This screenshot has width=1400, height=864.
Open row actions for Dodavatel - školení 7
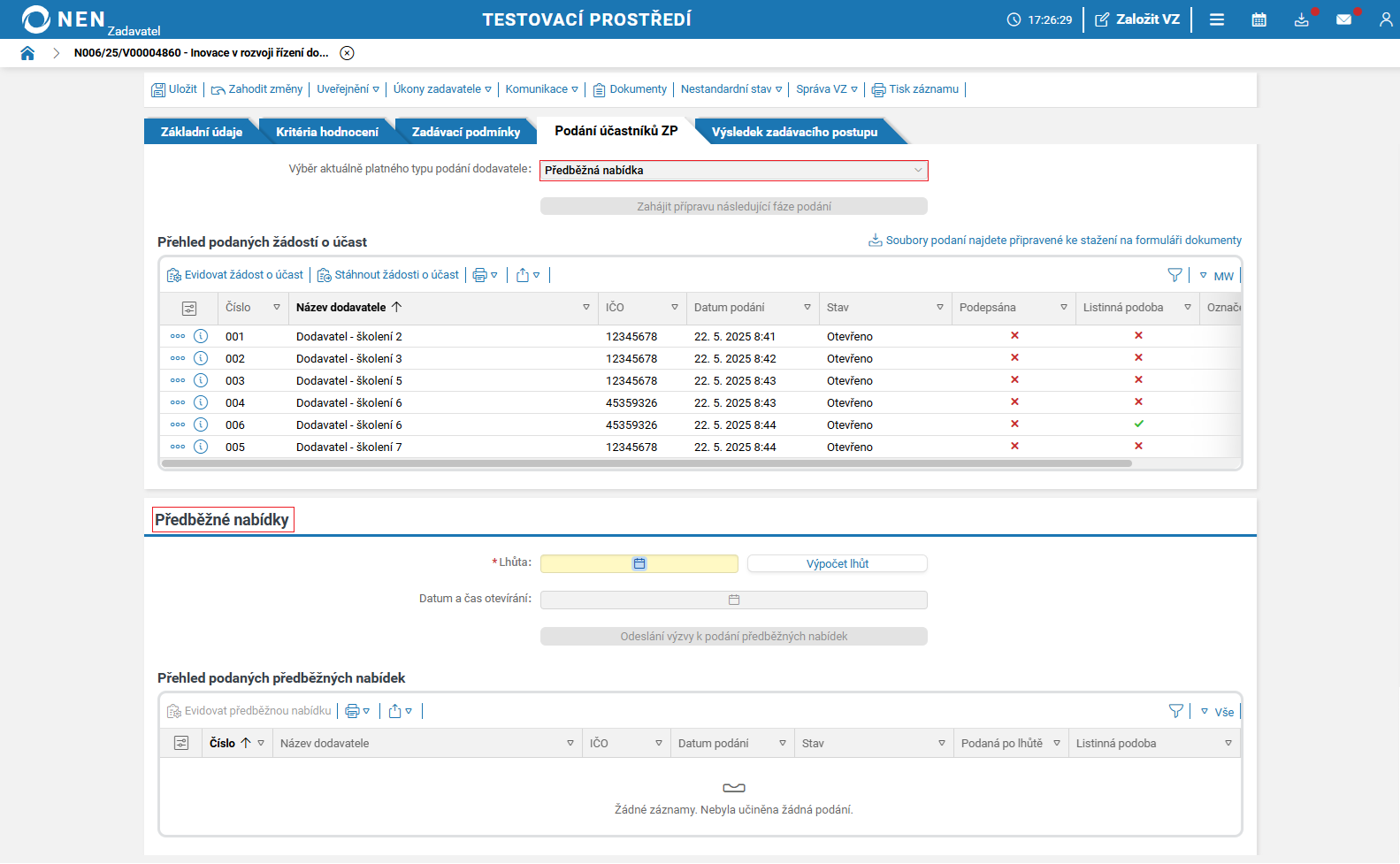point(178,447)
